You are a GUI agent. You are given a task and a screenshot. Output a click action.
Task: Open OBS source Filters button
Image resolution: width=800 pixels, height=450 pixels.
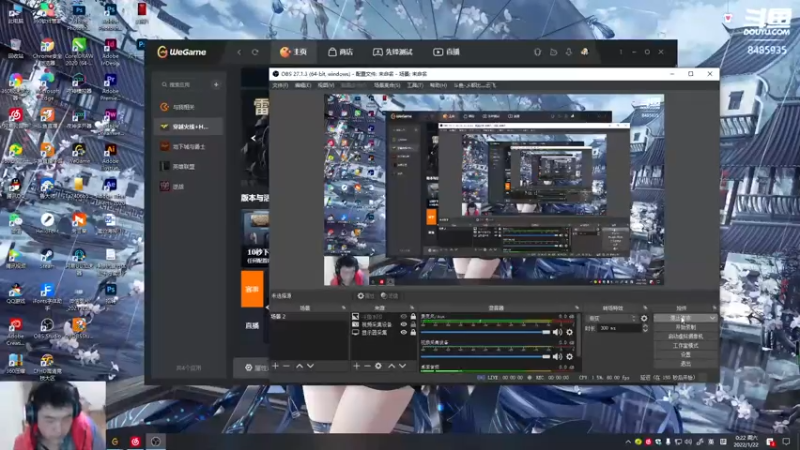coord(389,296)
